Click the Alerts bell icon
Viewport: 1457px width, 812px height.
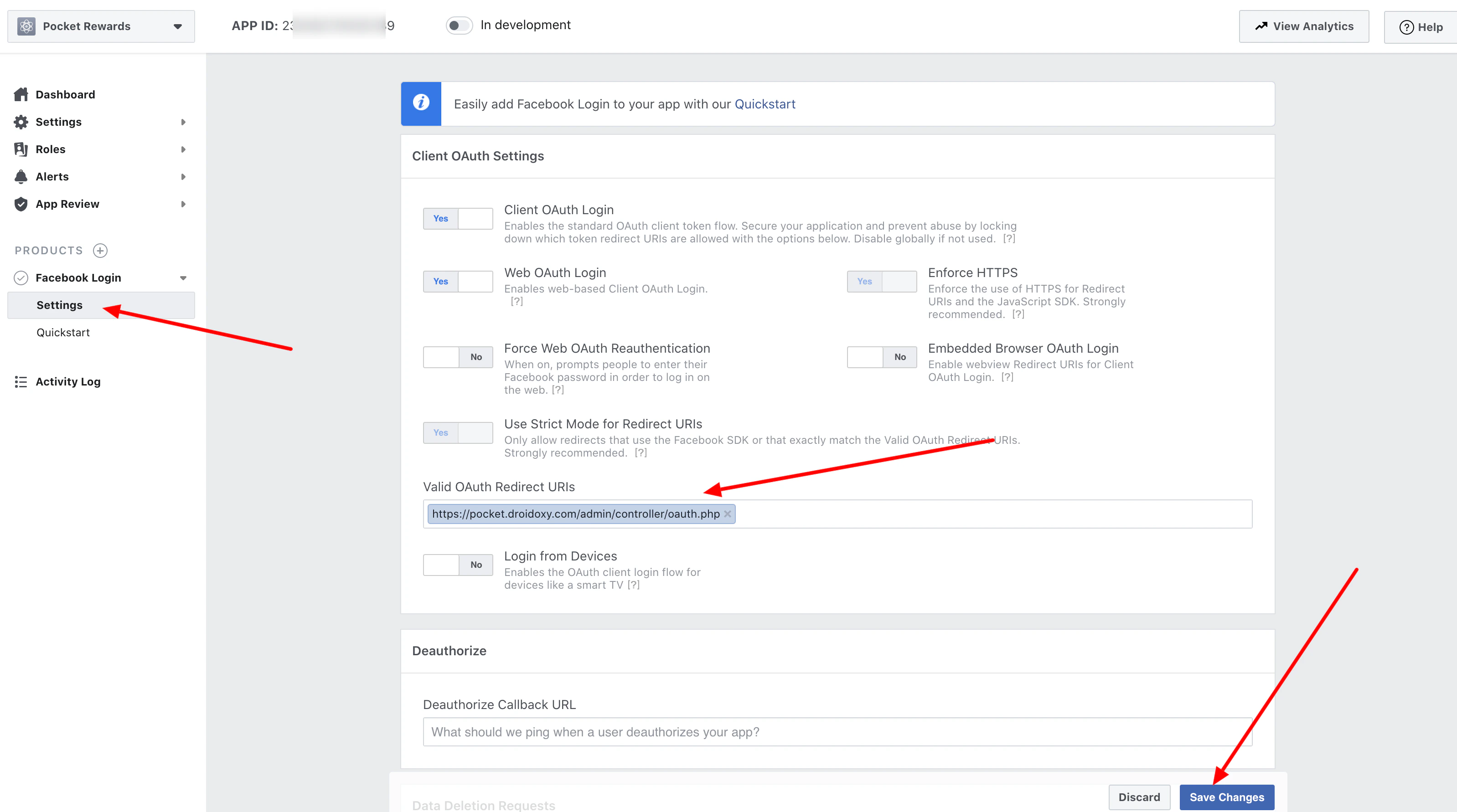21,176
